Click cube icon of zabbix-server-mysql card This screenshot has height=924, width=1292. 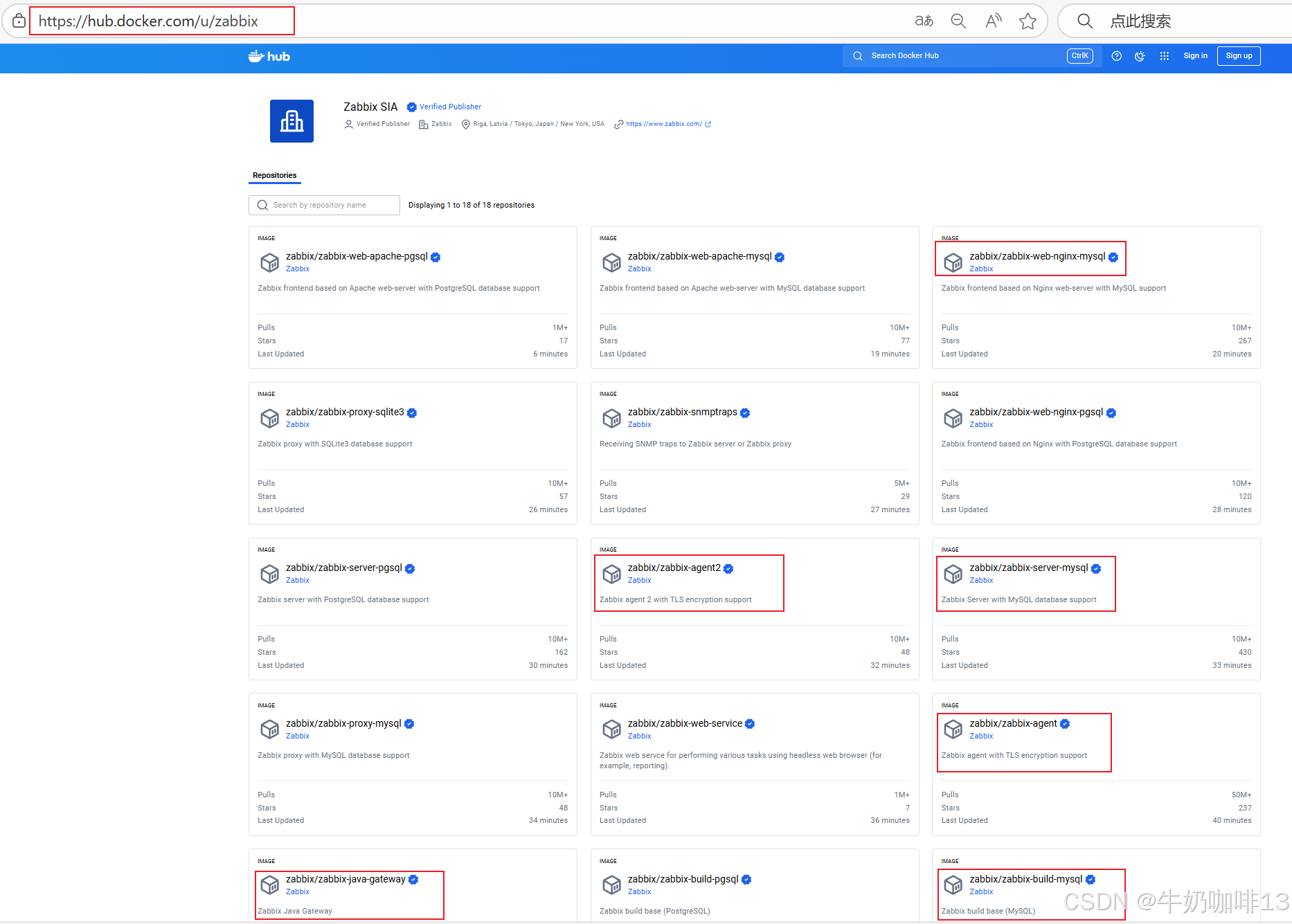coord(953,574)
